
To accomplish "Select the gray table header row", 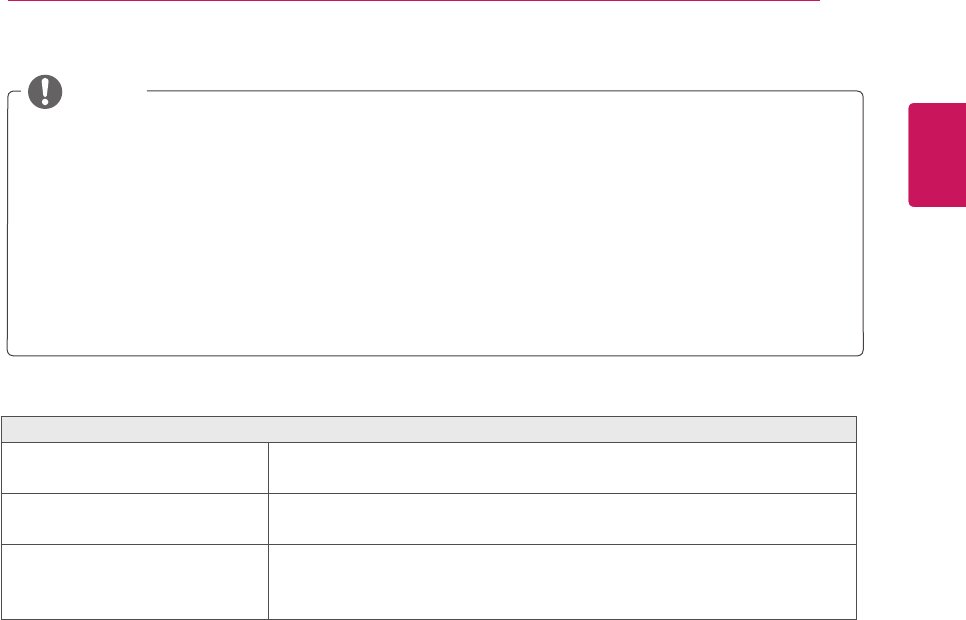I will 429,429.
